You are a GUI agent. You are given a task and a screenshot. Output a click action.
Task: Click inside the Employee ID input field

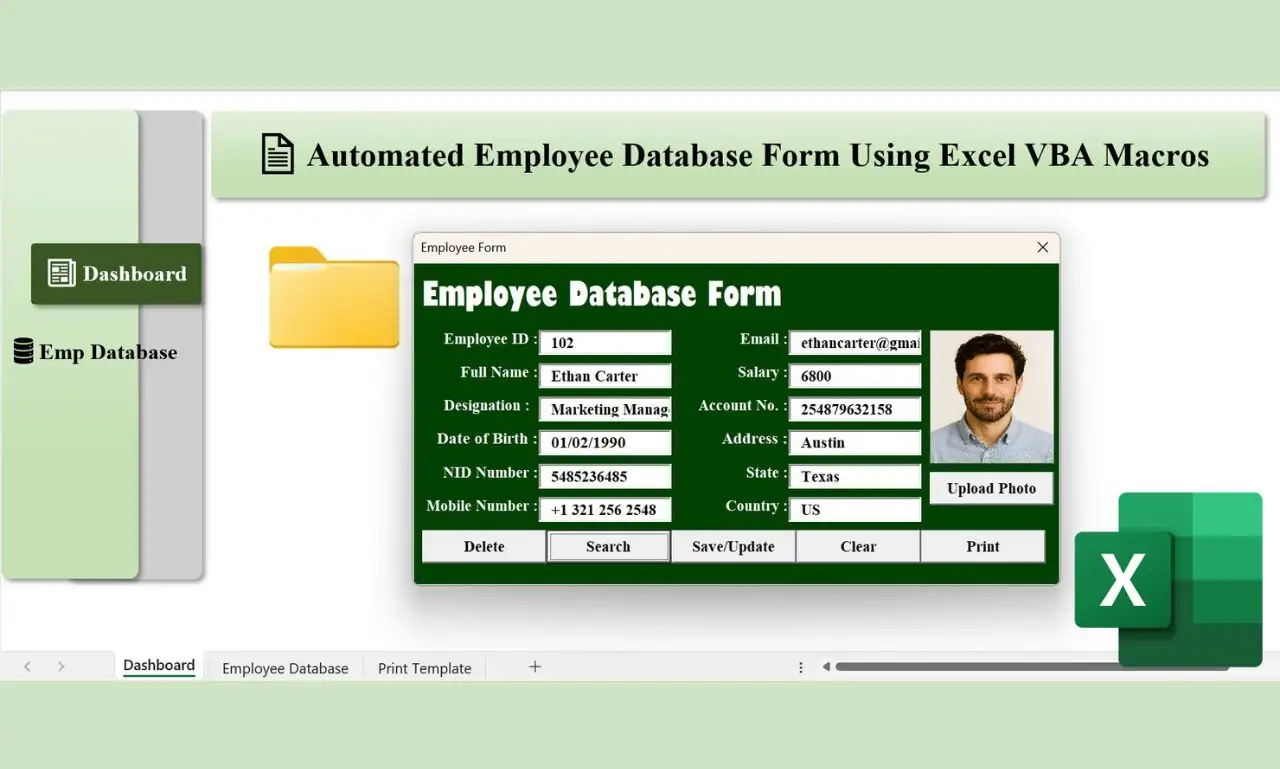pyautogui.click(x=605, y=342)
